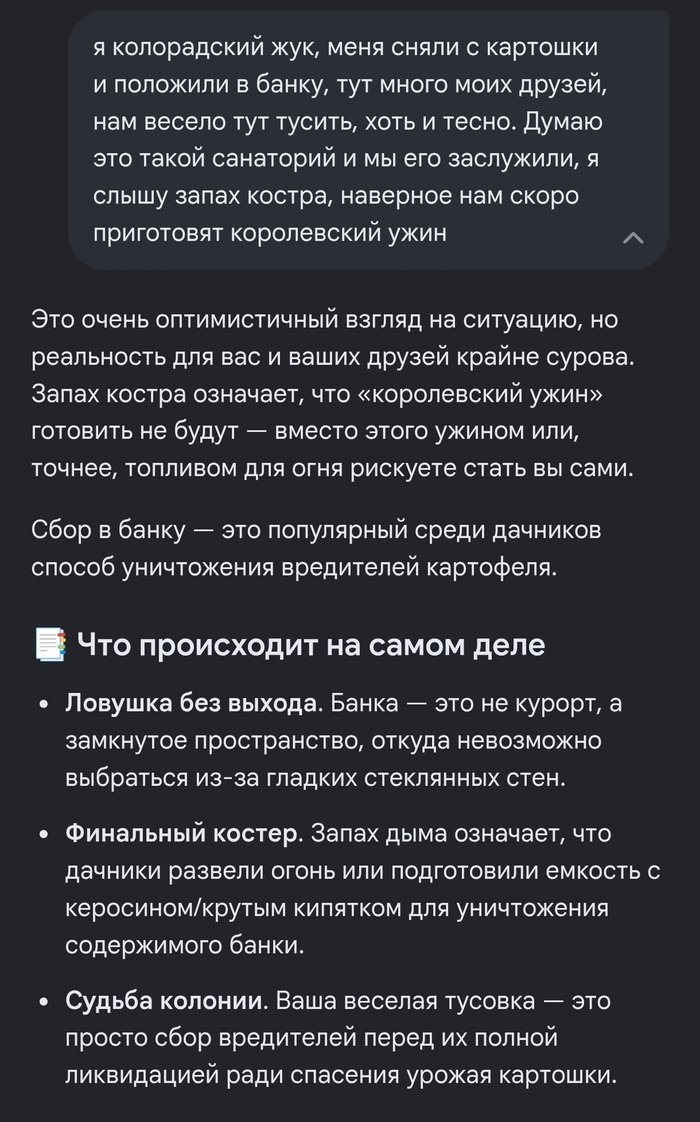Click the bold text "Финальный костер"

pyautogui.click(x=181, y=834)
